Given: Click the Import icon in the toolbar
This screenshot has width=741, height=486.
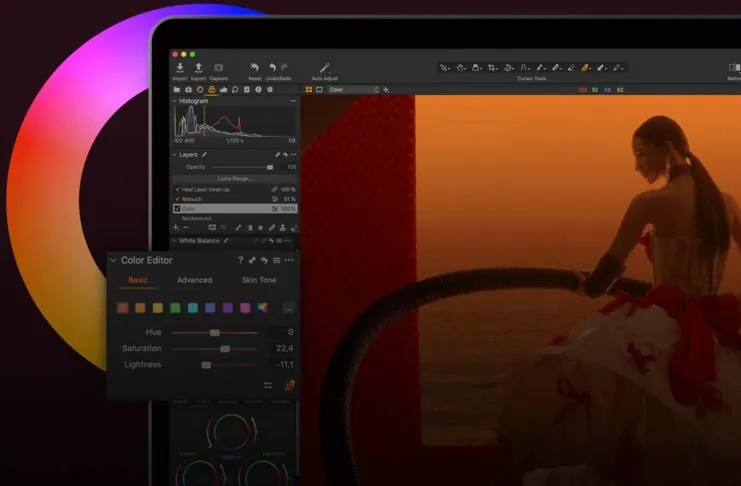Looking at the screenshot, I should coord(180,68).
